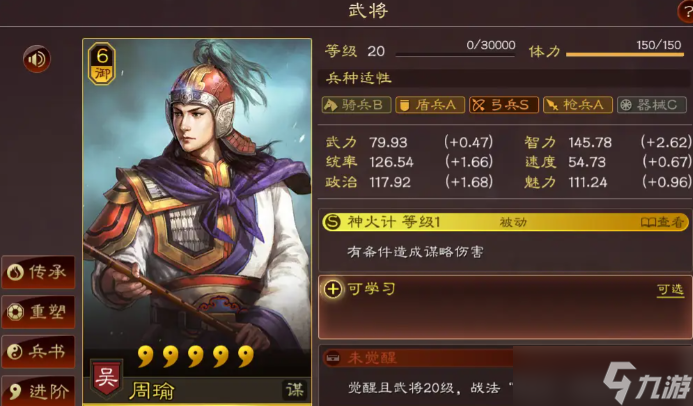
Task: Click the plus icon next to 可学习
Action: click(x=333, y=289)
